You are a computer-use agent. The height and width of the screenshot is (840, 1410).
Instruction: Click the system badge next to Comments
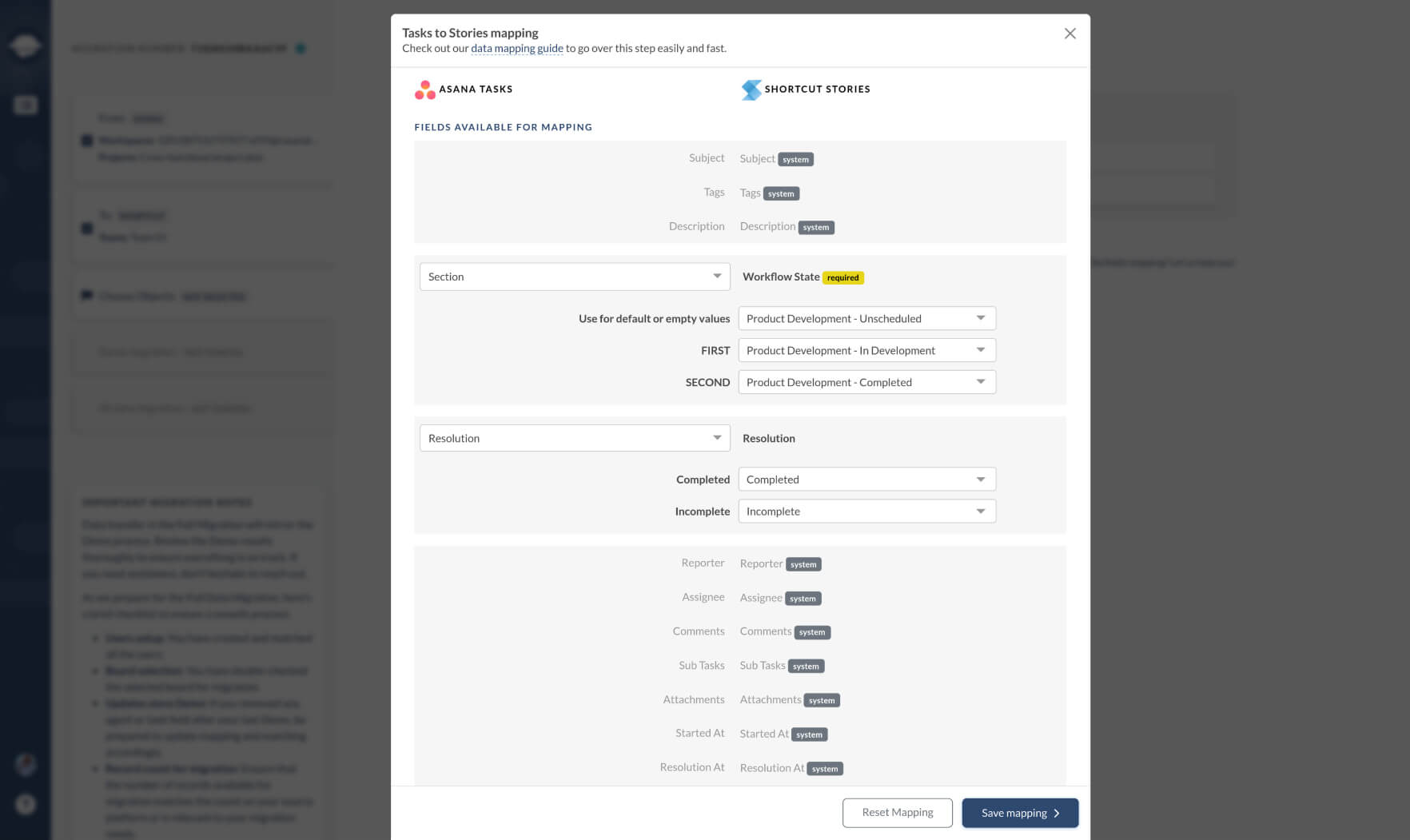point(812,633)
